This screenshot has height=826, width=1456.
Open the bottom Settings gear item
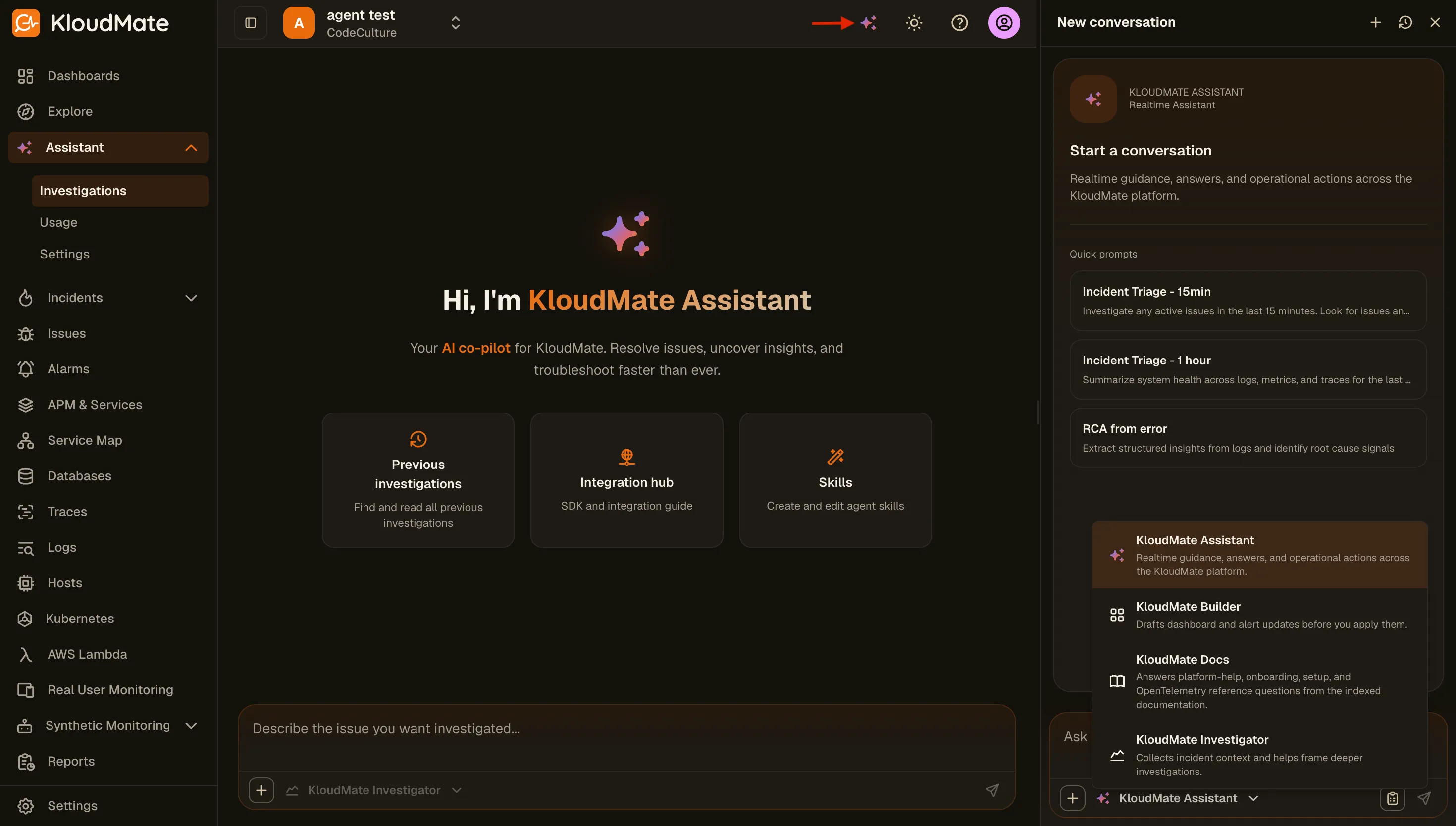point(109,806)
